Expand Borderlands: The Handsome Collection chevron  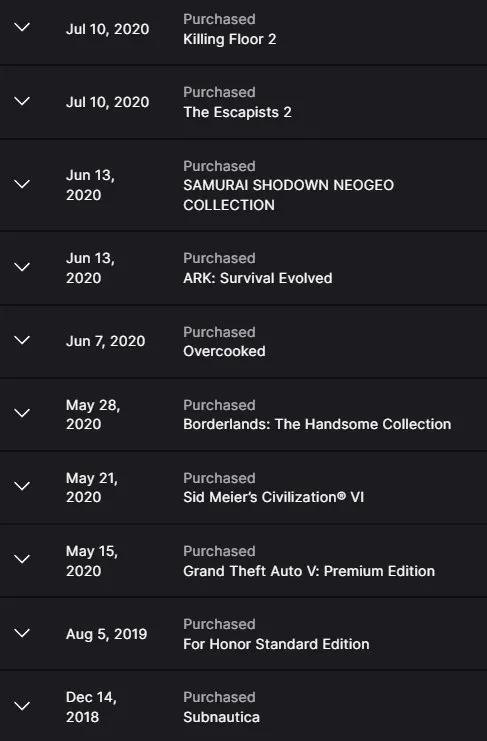(x=22, y=414)
